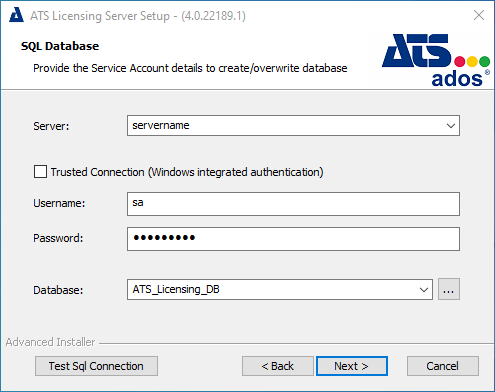Image resolution: width=495 pixels, height=392 pixels.
Task: Click the yellow dot in ATS logo
Action: (x=472, y=61)
